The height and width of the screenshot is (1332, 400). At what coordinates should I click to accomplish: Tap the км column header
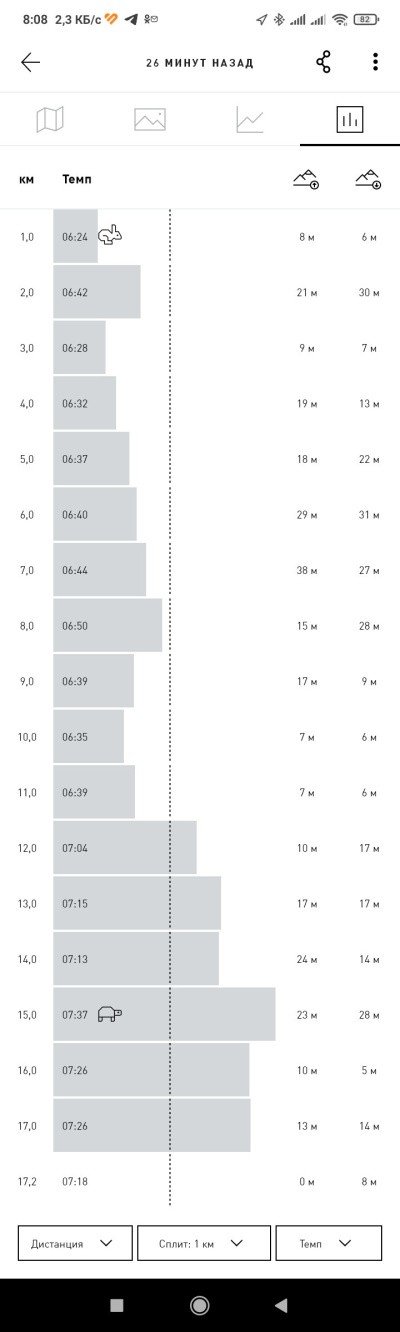[x=27, y=179]
